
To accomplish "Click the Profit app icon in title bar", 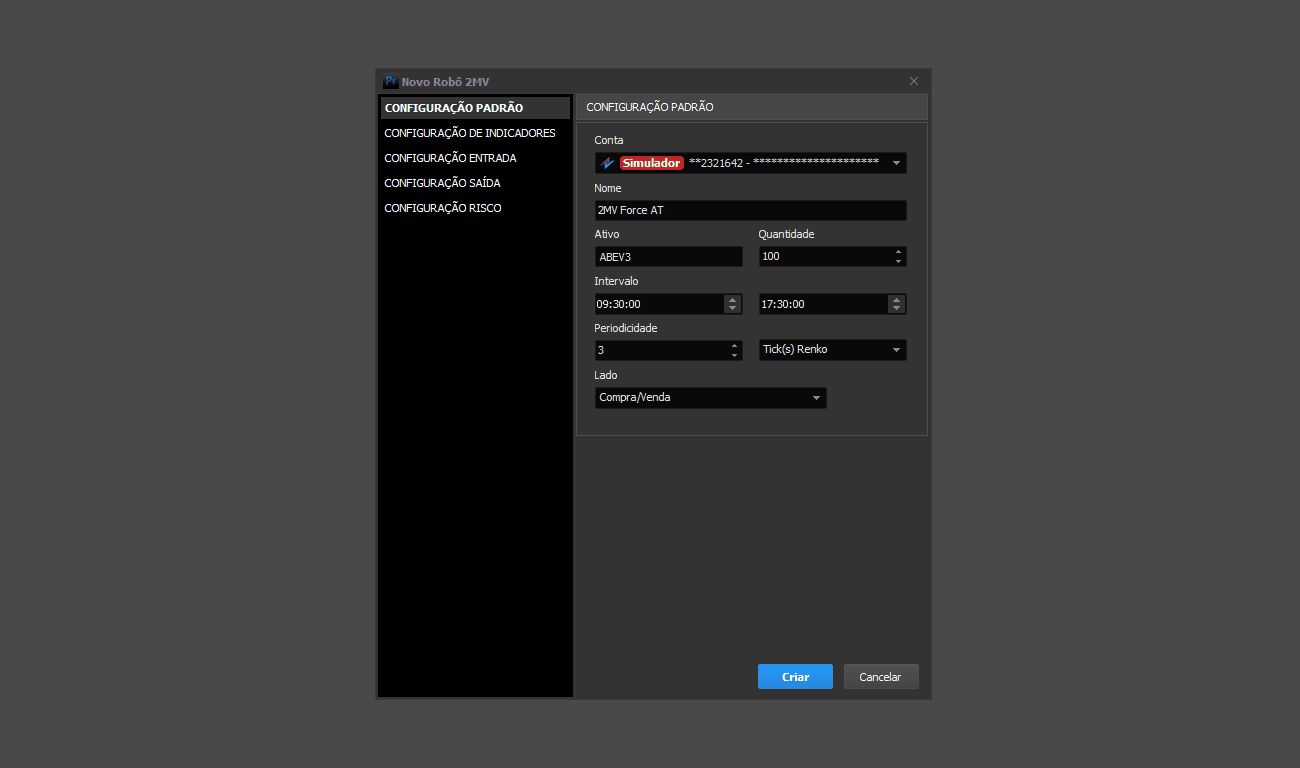I will [391, 82].
